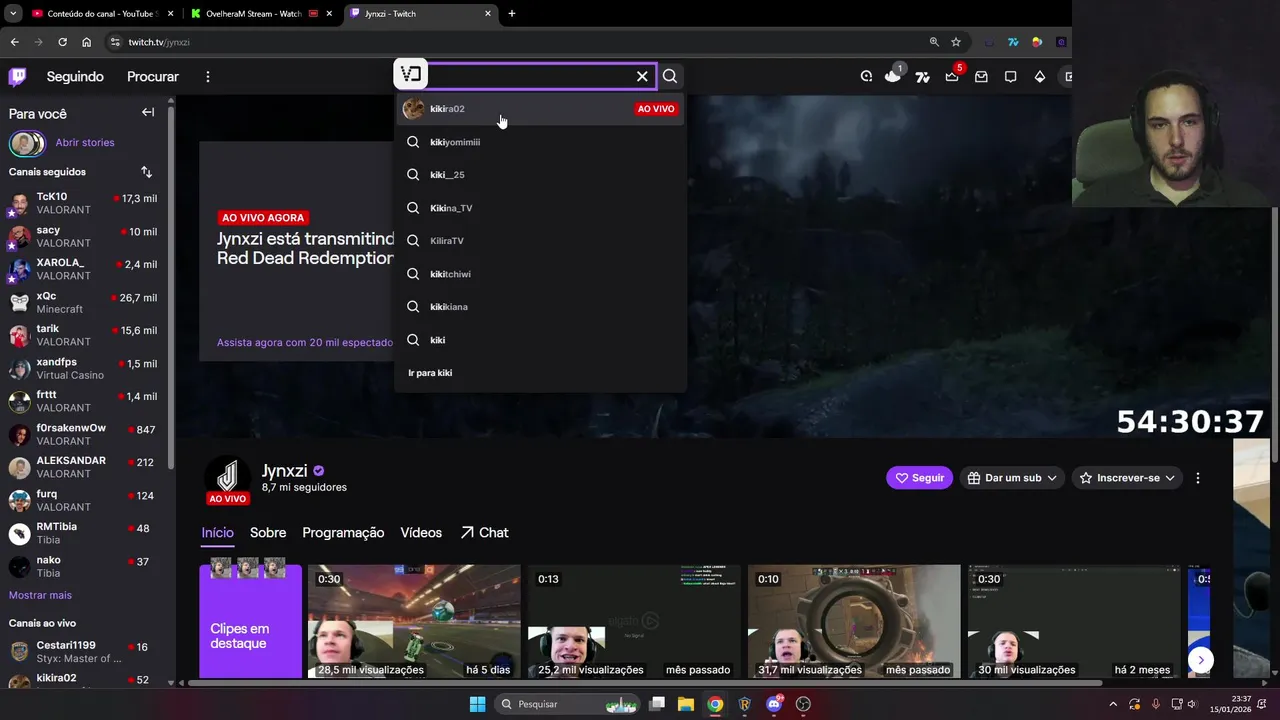Open the Chrome tab search dropdown
The image size is (1280, 720).
click(13, 14)
